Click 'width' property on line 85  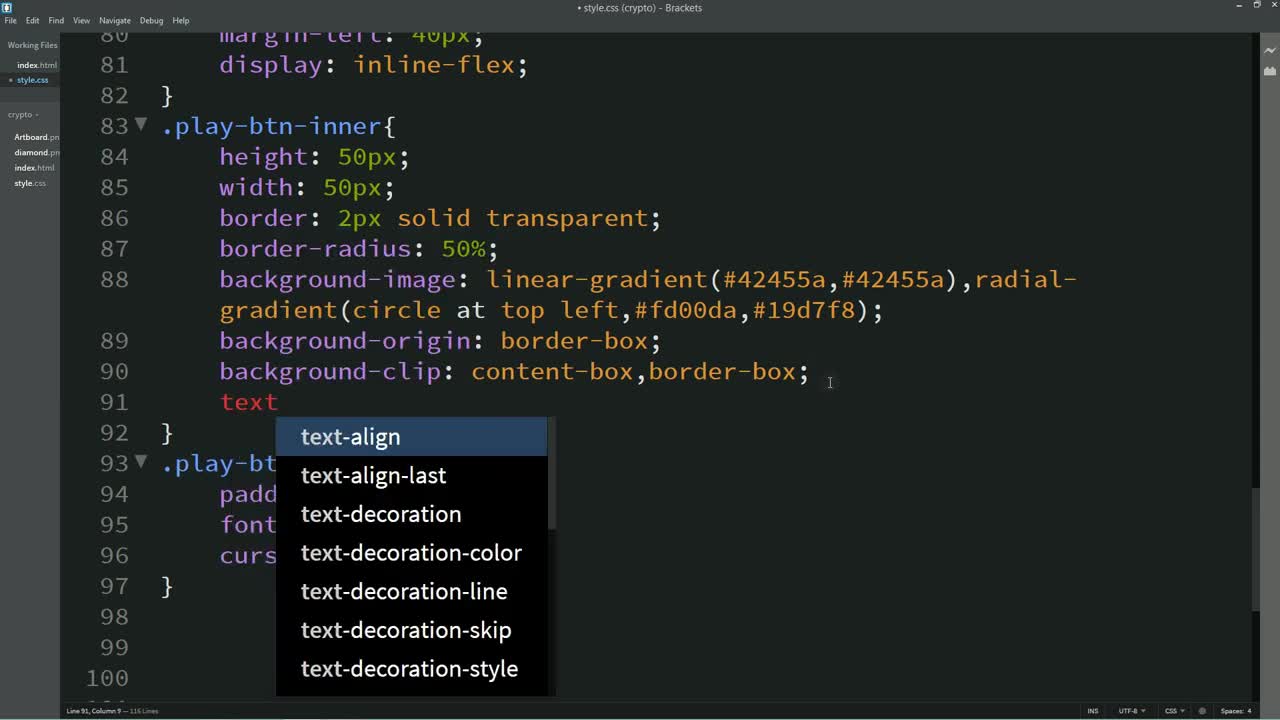pyautogui.click(x=256, y=188)
